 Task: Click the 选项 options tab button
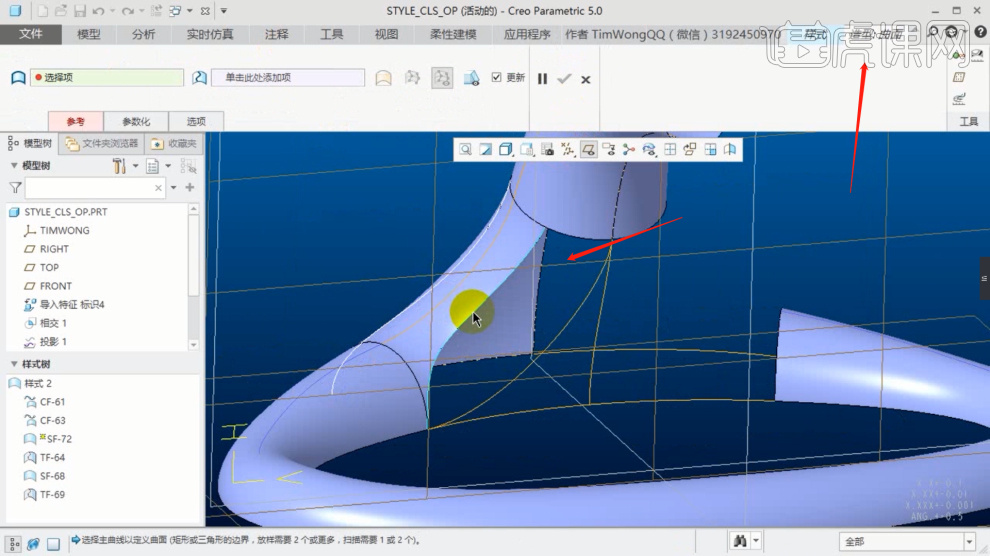pyautogui.click(x=196, y=121)
